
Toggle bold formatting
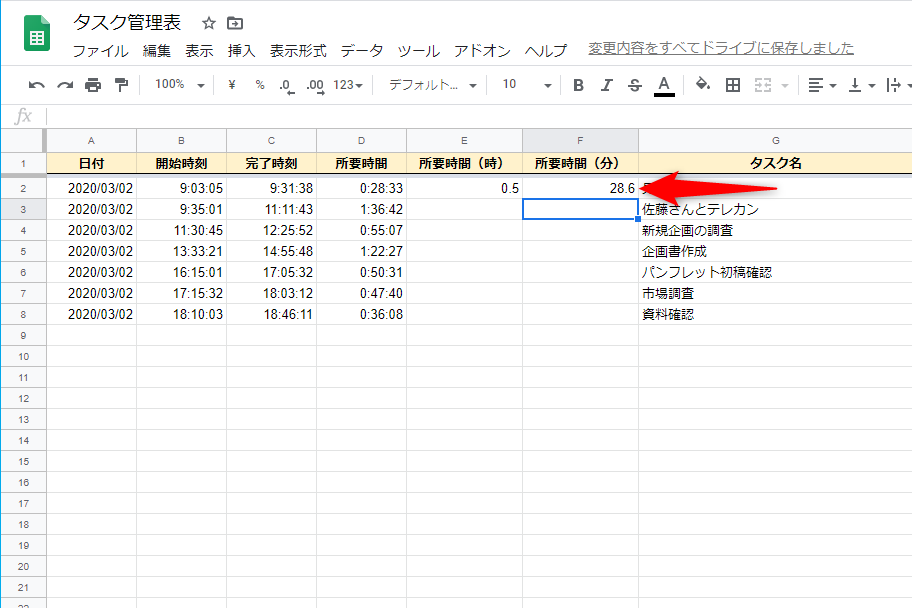pyautogui.click(x=577, y=85)
